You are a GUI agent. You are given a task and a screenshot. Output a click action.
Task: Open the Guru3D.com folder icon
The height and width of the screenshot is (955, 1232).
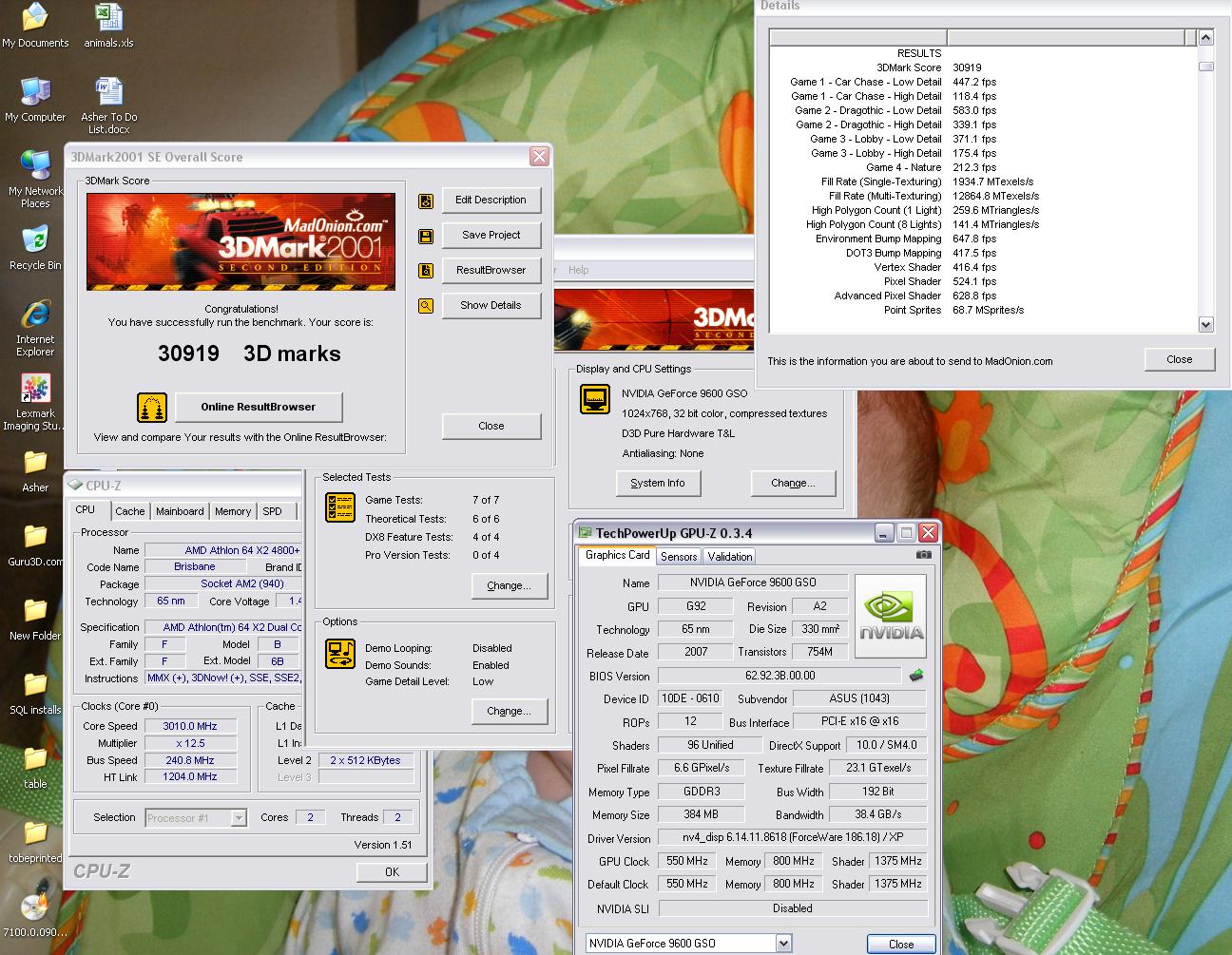click(x=35, y=544)
